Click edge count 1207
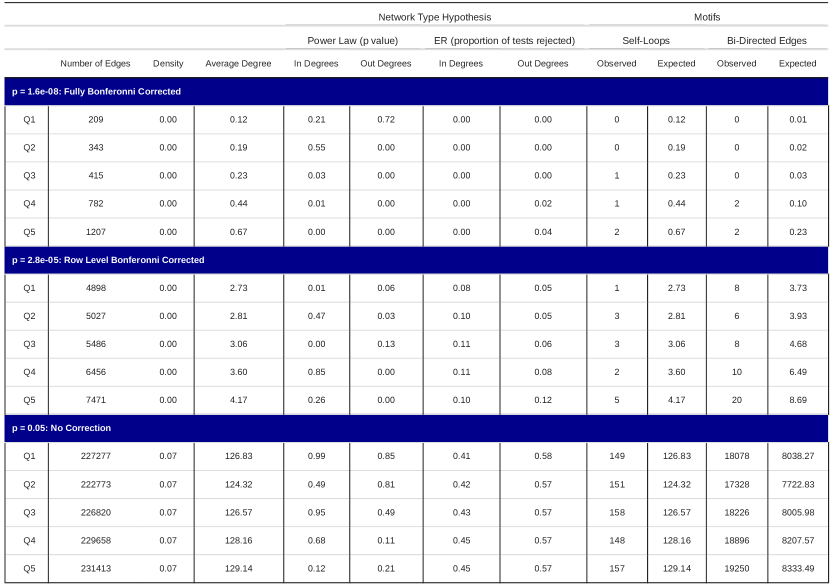Image resolution: width=830 pixels, height=584 pixels. point(96,232)
